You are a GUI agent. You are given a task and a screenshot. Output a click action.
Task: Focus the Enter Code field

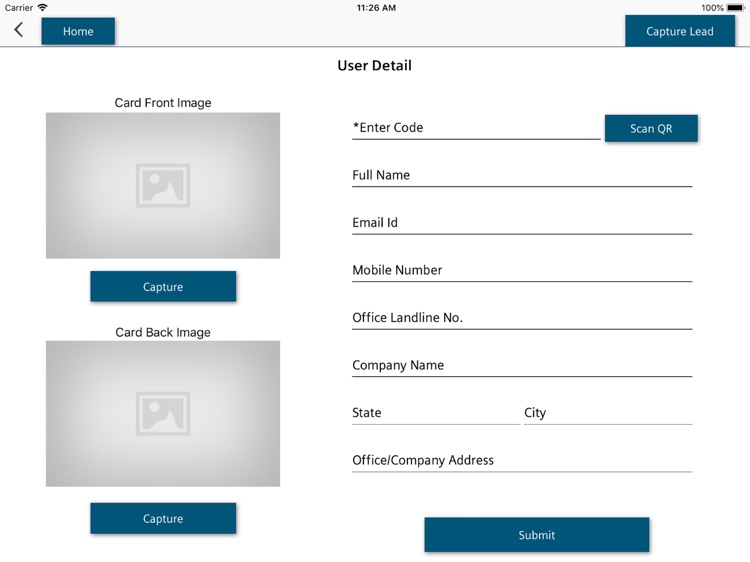(x=476, y=128)
